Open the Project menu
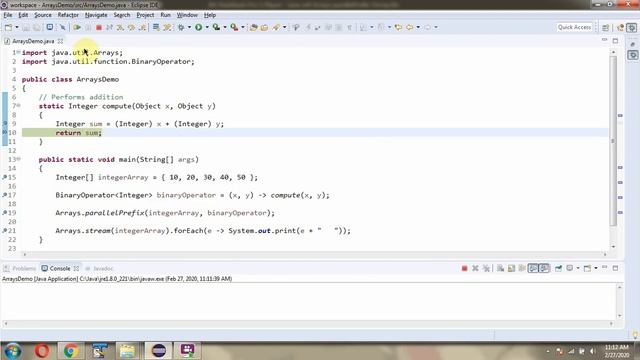 pos(145,15)
